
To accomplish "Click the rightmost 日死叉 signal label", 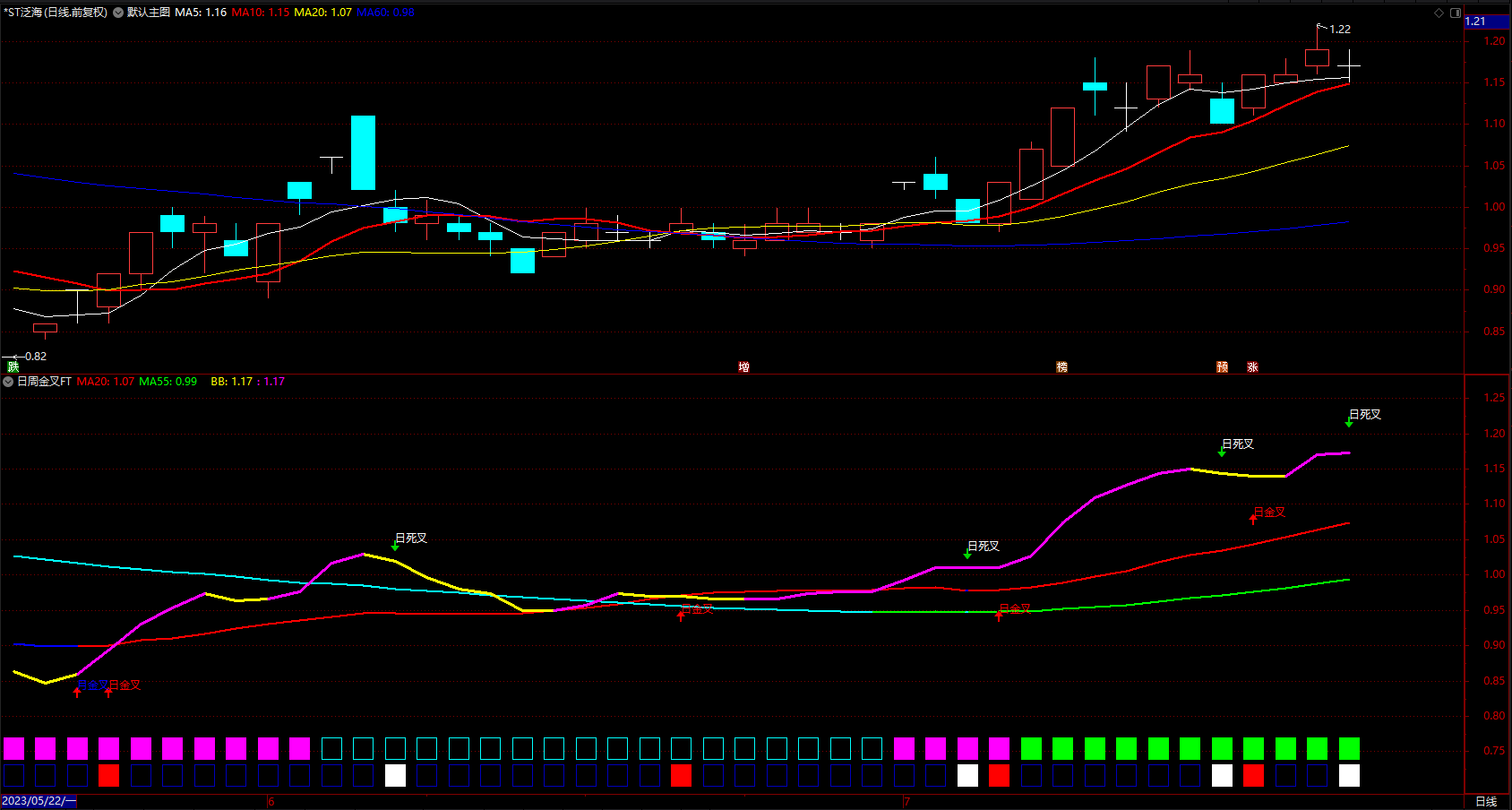I will click(1365, 415).
